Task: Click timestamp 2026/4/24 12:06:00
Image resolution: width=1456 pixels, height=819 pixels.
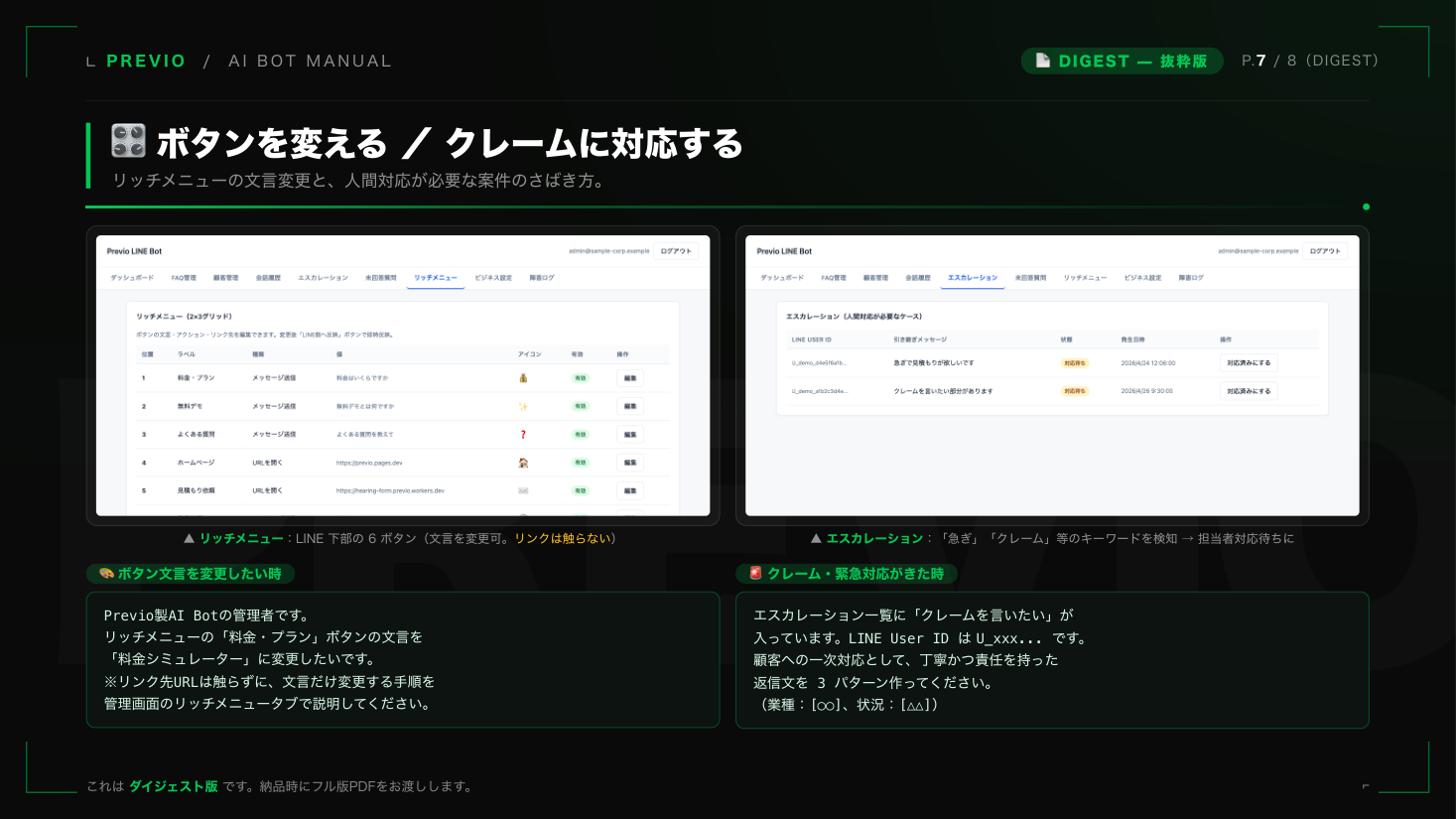Action: [x=1148, y=363]
